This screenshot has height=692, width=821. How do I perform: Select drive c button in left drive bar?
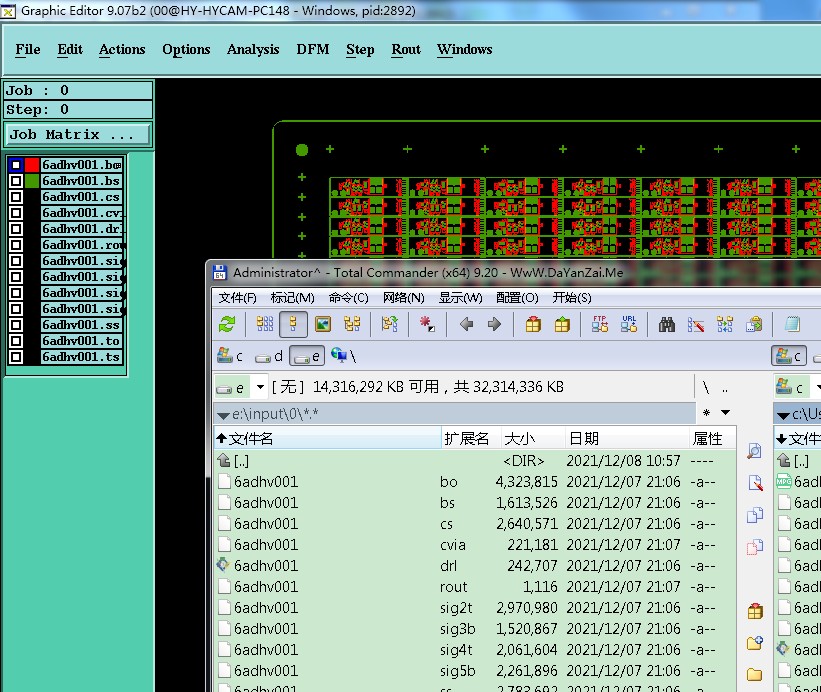[x=230, y=356]
